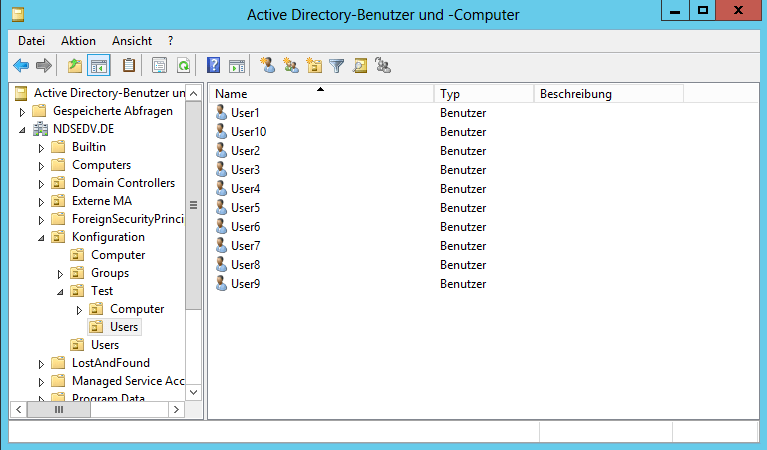The width and height of the screenshot is (767, 450).
Task: Collapse the Konfiguration tree node
Action: click(42, 238)
